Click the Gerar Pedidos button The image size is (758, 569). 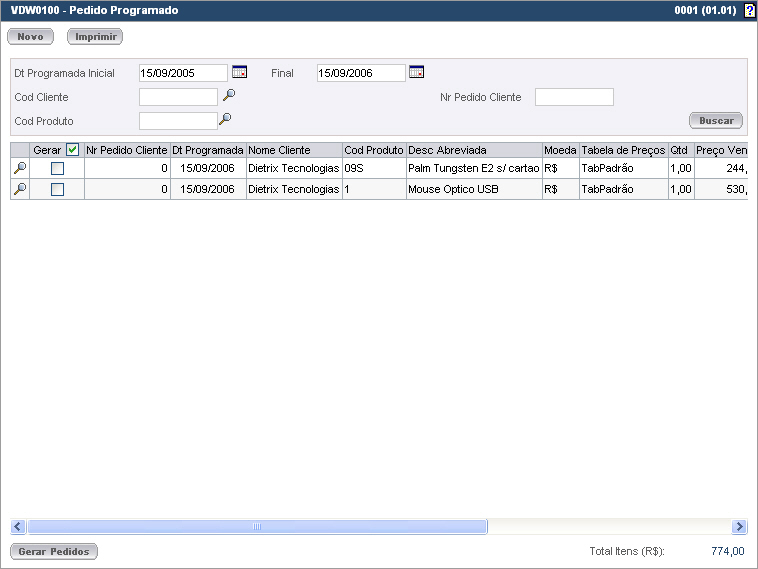54,551
